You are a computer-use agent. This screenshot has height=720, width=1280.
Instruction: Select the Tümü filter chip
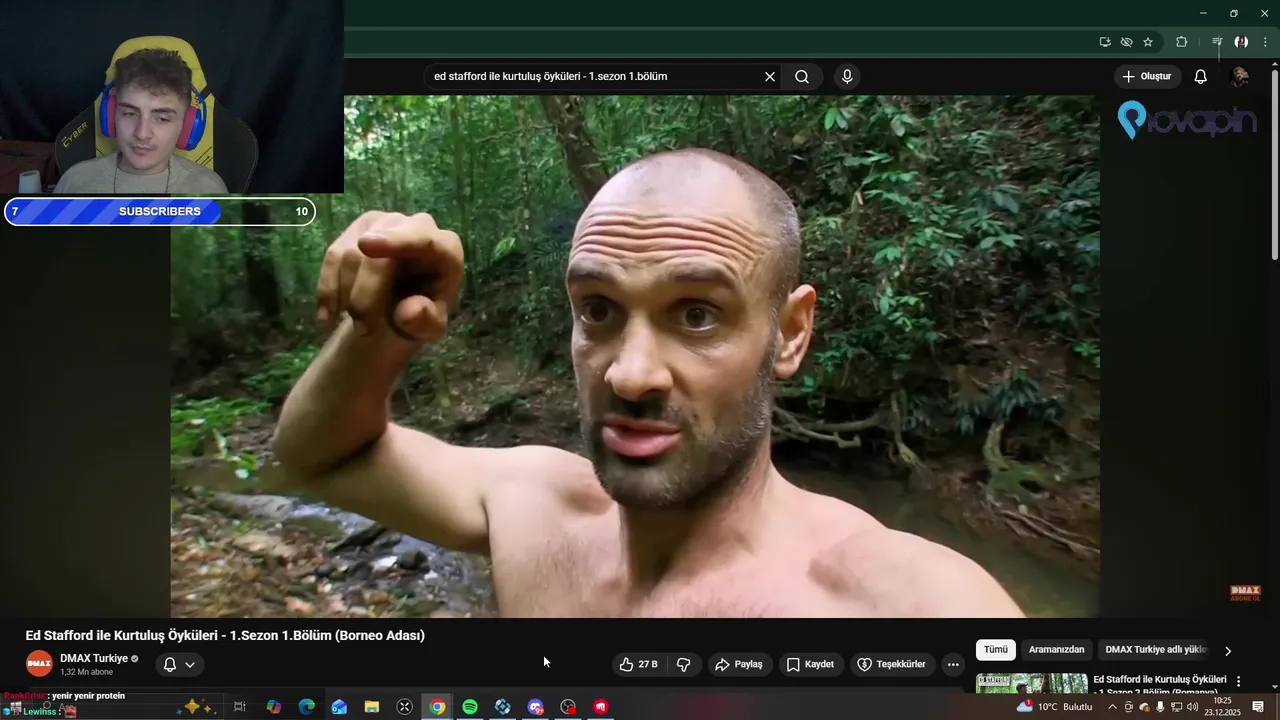click(996, 650)
